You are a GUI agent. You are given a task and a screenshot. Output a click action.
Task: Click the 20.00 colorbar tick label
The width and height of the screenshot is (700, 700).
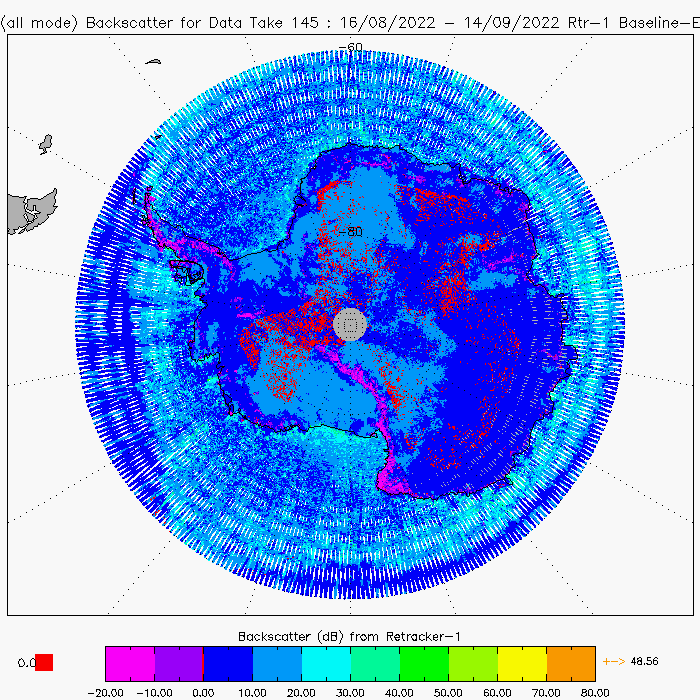pyautogui.click(x=301, y=693)
